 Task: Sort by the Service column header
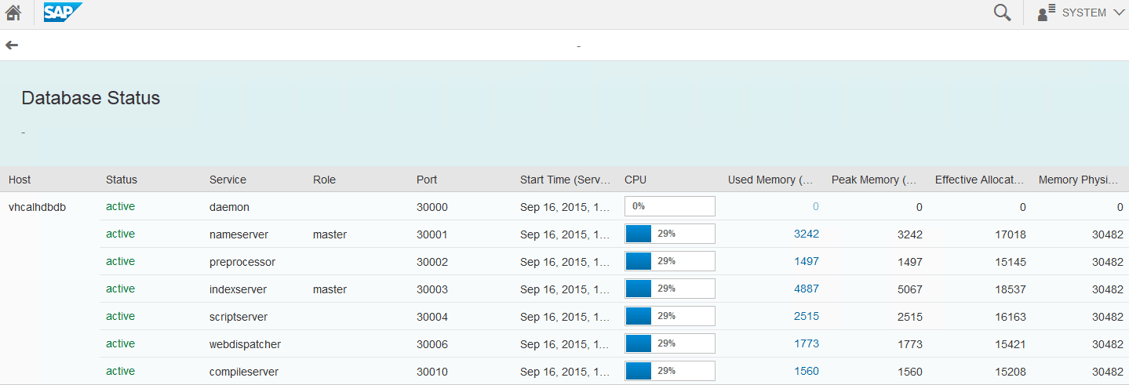coord(228,179)
